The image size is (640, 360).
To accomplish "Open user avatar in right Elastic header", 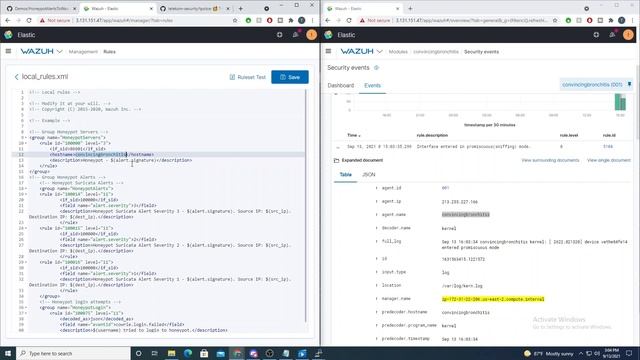I will tap(628, 35).
